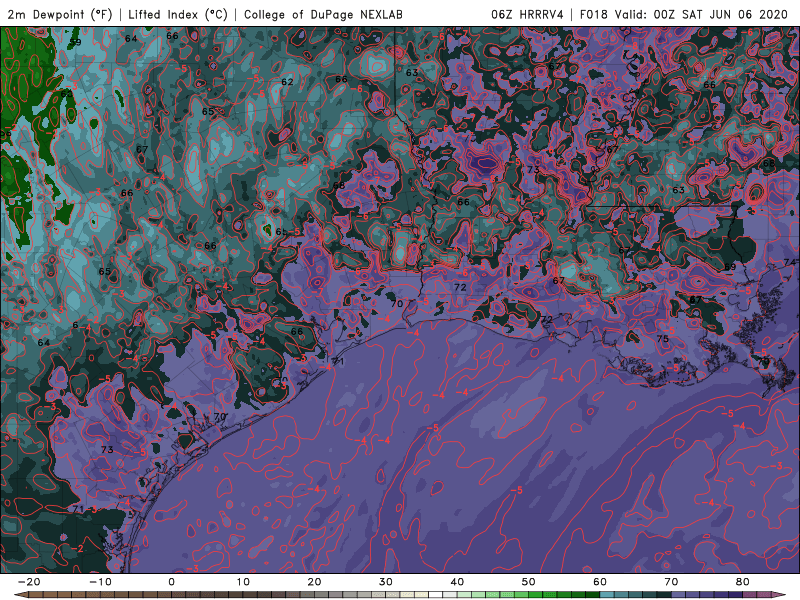The width and height of the screenshot is (800, 600).
Task: Click the dewpoint value "75" on the map
Action: (x=662, y=339)
